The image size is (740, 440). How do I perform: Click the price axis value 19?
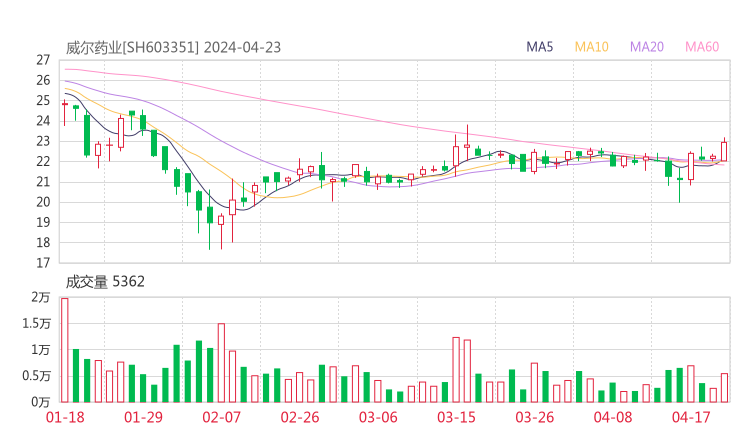pos(43,222)
